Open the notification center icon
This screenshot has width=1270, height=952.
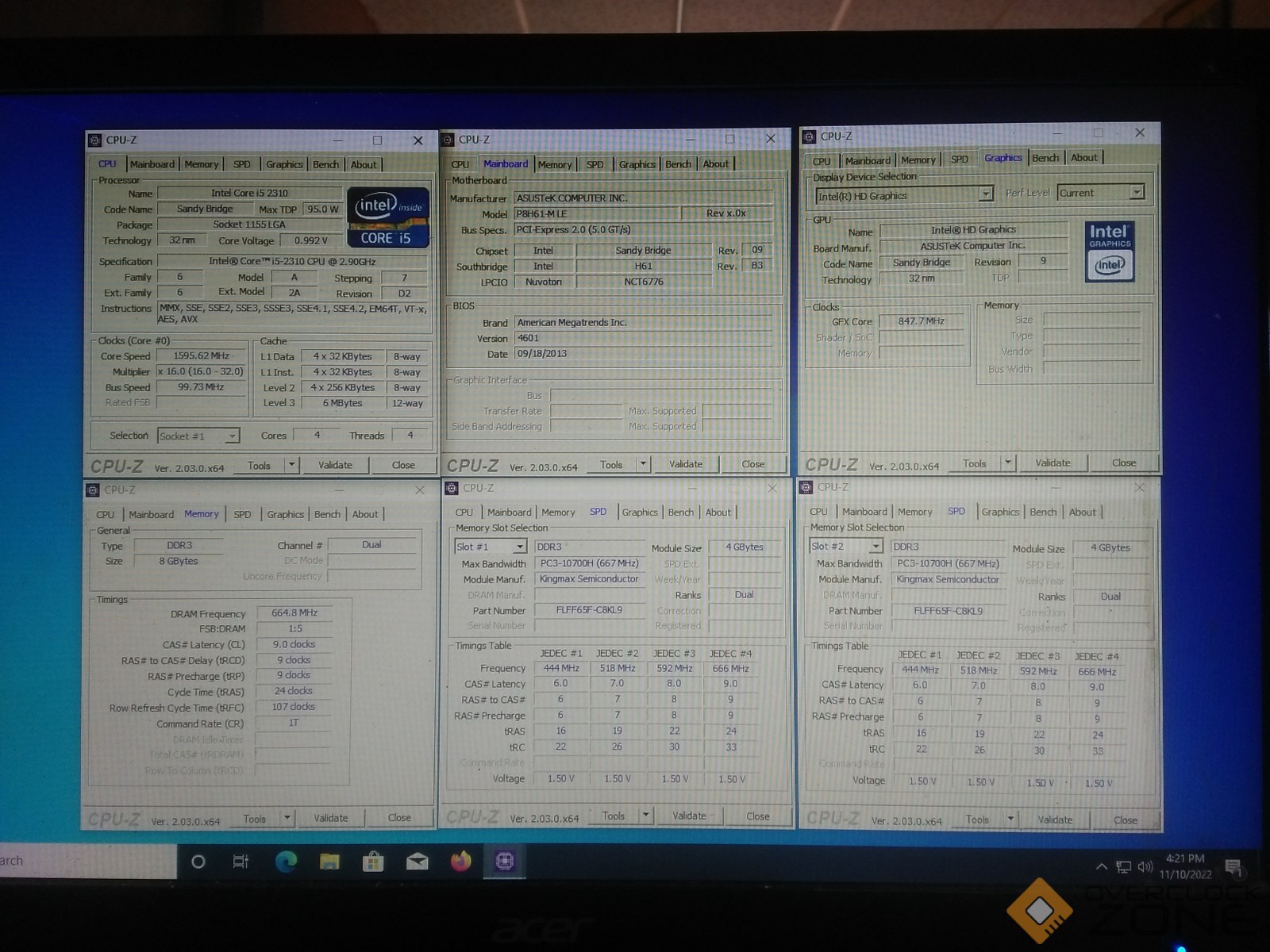1233,866
